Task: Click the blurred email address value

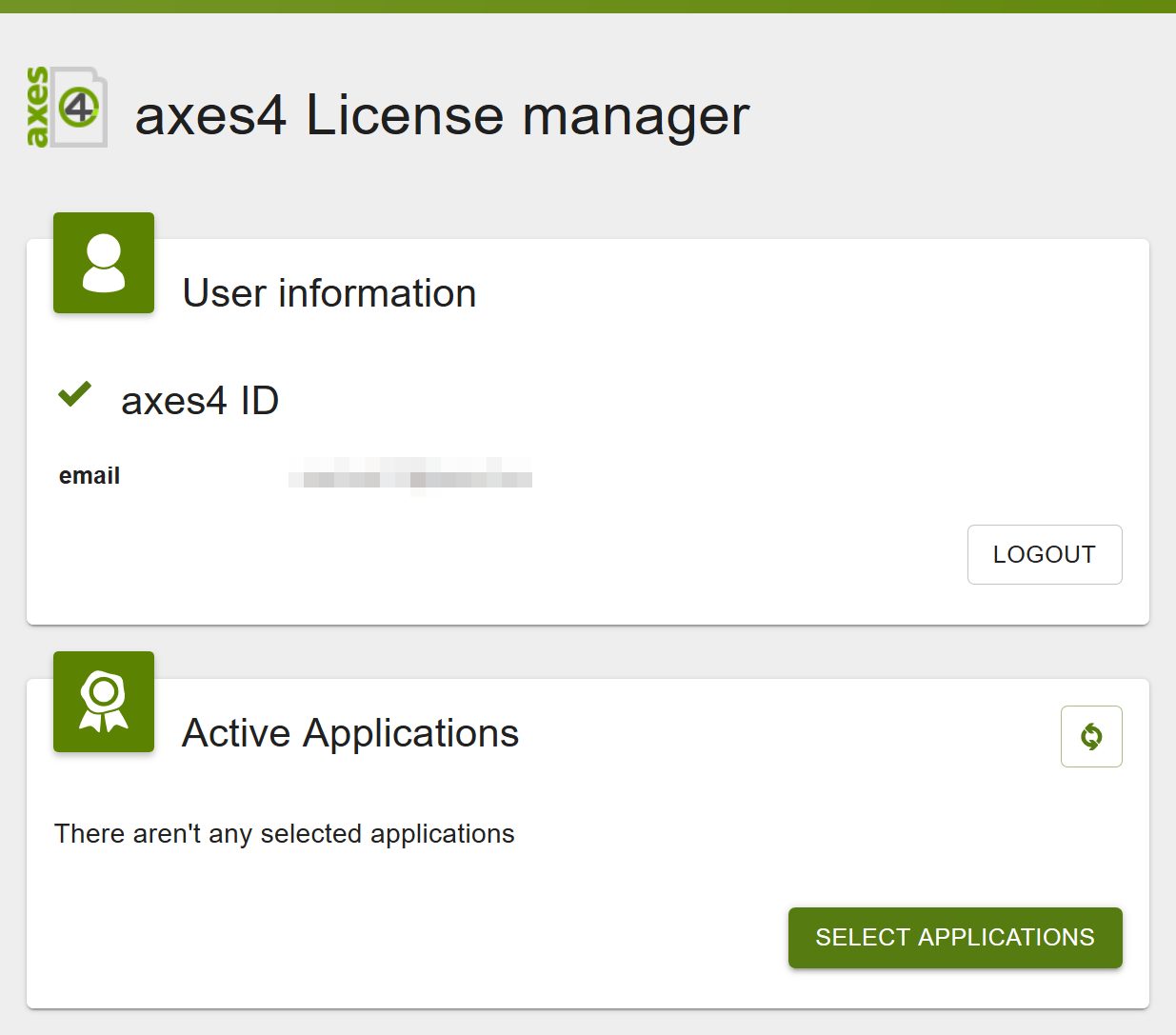Action: [x=410, y=475]
